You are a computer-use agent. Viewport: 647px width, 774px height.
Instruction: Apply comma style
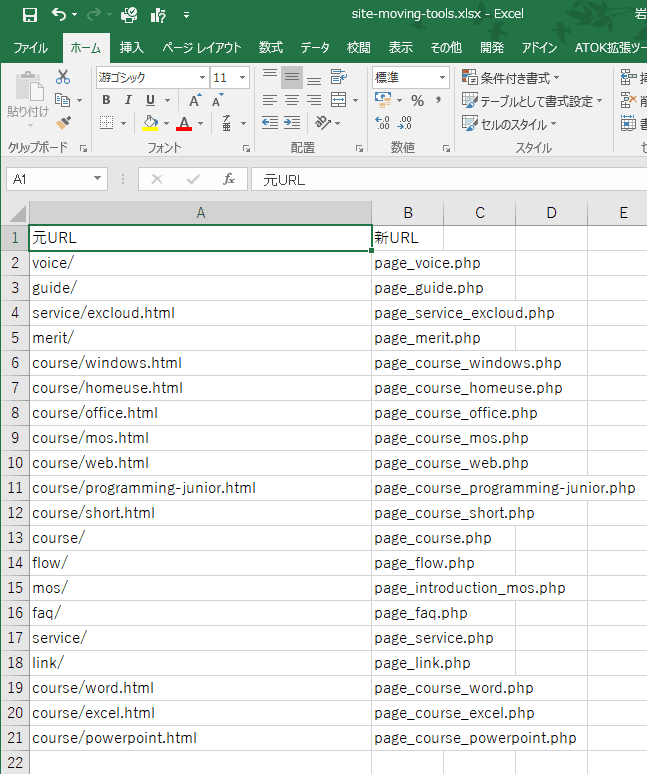point(438,100)
